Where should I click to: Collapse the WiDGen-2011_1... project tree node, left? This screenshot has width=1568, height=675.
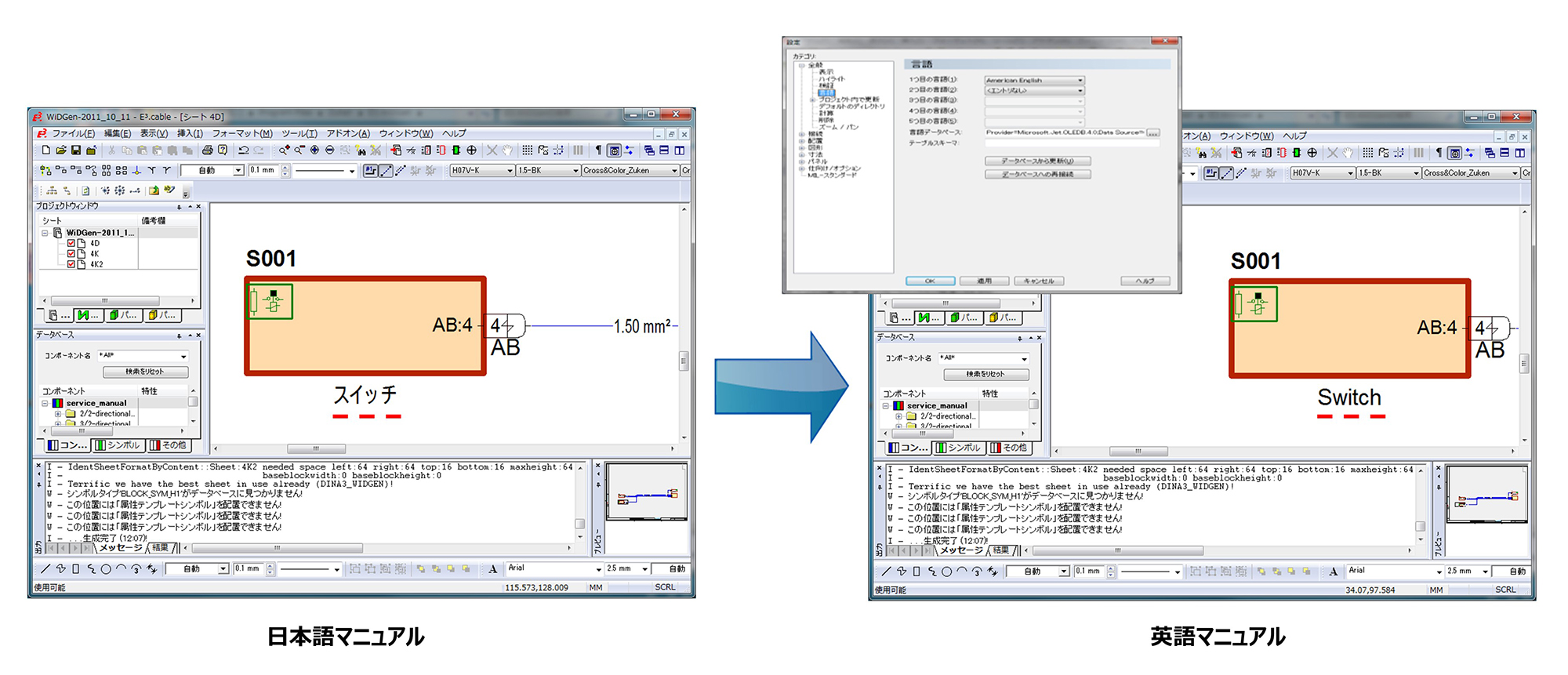[x=45, y=233]
